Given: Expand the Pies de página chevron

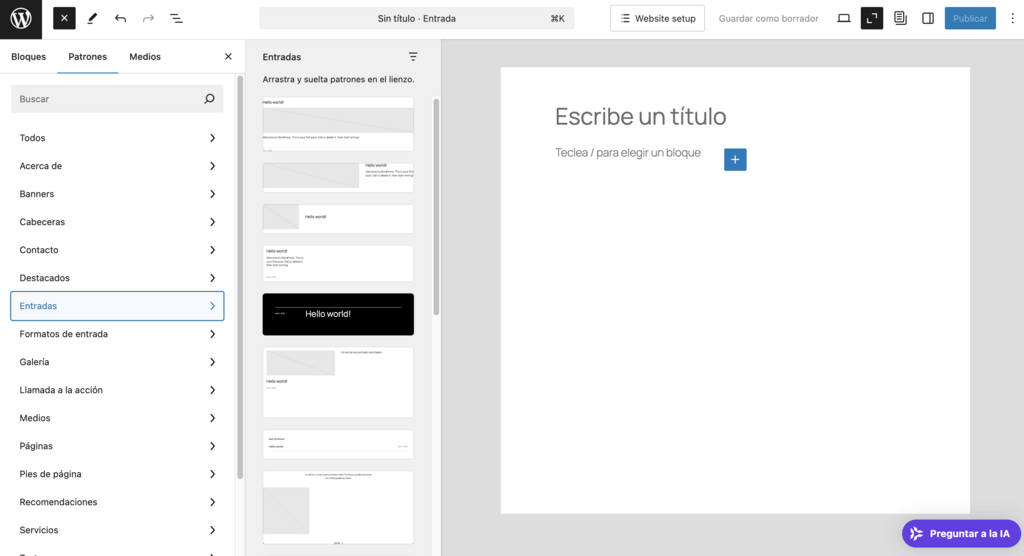Looking at the screenshot, I should coord(212,474).
